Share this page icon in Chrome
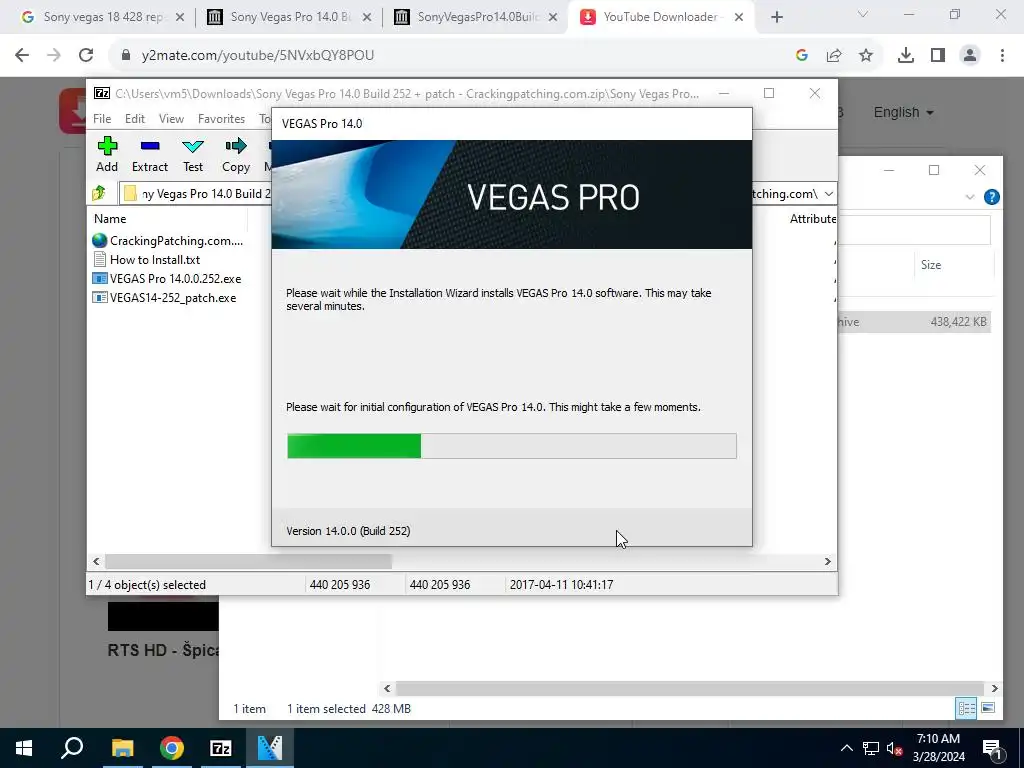This screenshot has height=768, width=1024. coord(834,56)
